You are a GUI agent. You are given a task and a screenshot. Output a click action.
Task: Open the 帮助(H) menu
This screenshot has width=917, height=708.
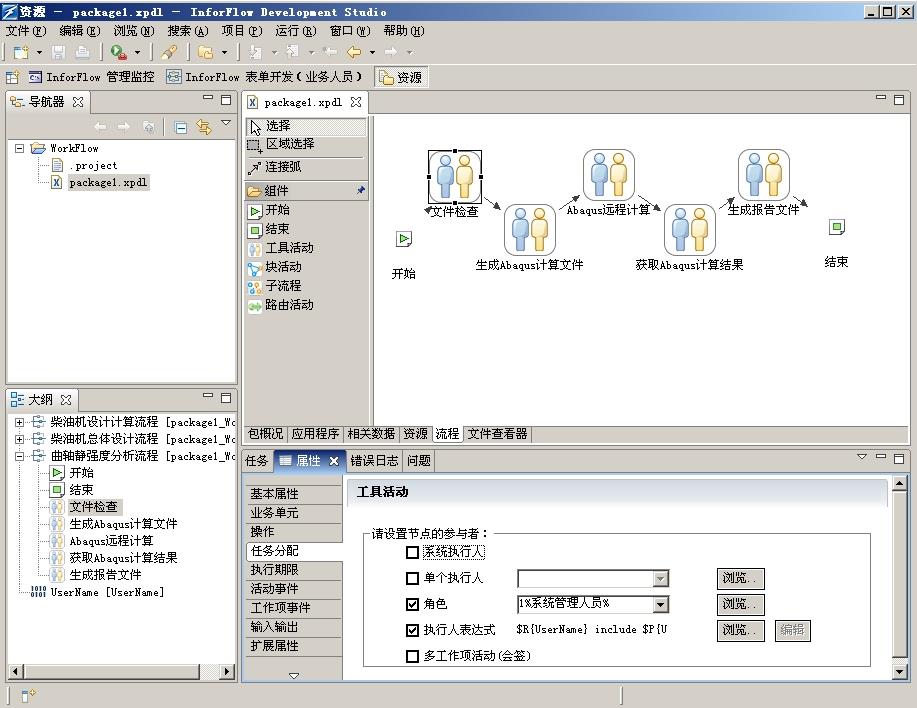(404, 30)
